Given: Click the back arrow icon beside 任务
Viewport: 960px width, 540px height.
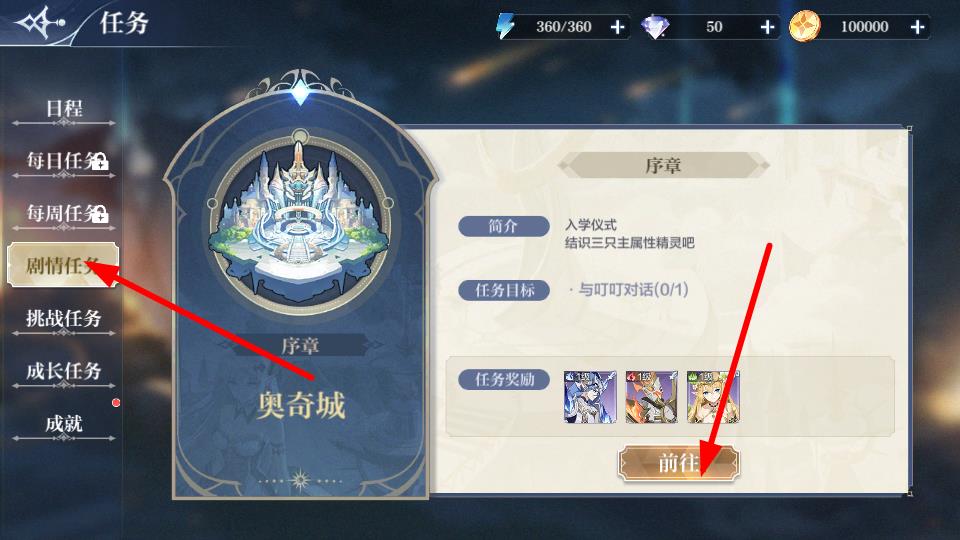Looking at the screenshot, I should (40, 23).
